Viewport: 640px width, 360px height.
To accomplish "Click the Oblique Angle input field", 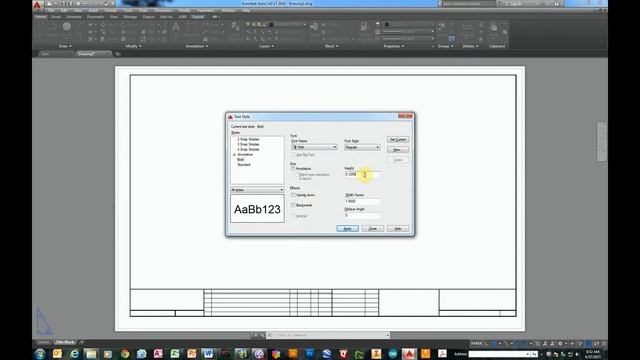I will (x=362, y=215).
